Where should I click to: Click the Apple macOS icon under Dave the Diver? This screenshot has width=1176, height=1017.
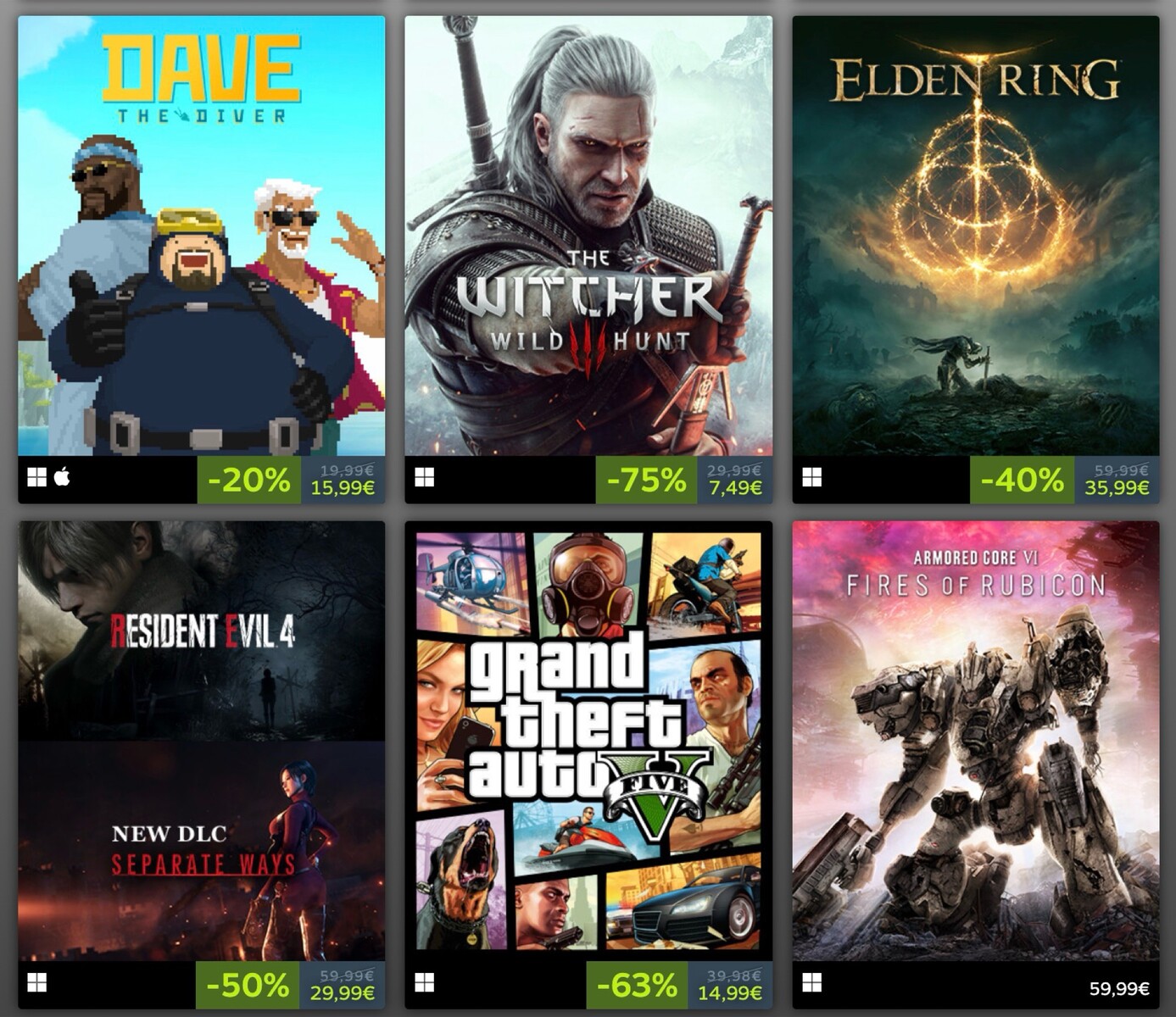62,477
